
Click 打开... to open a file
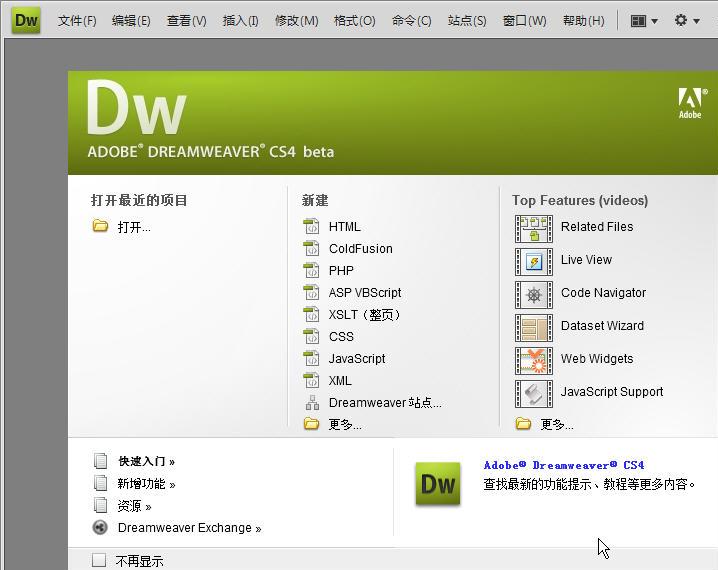coord(133,227)
